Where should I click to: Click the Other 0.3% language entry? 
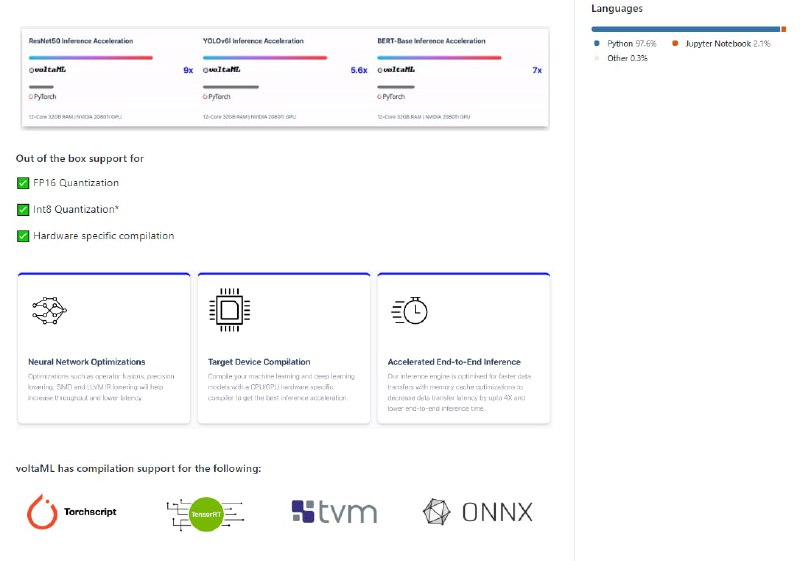click(x=626, y=58)
